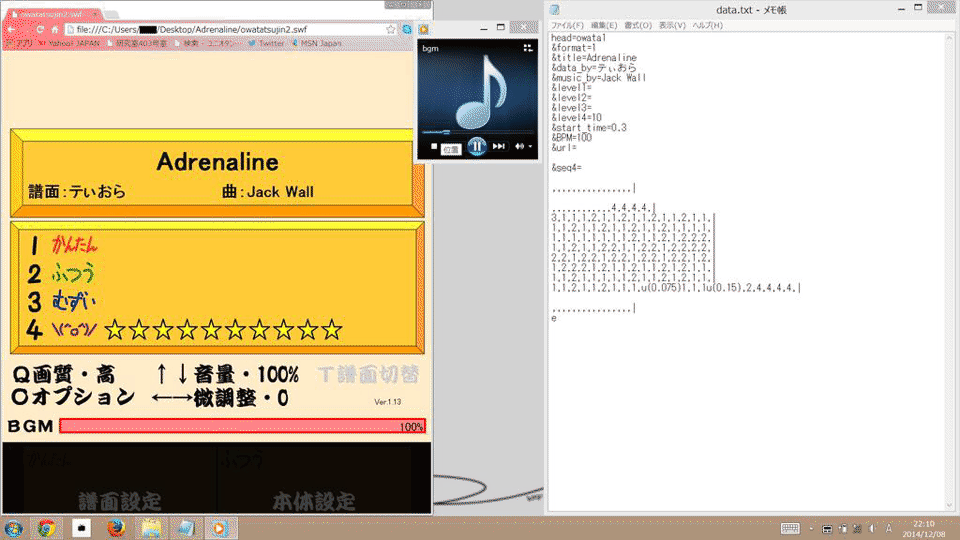Click the &music_by=Jack Wall line
The height and width of the screenshot is (540, 960).
(x=599, y=78)
